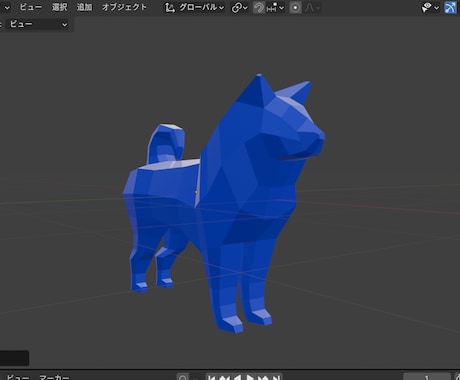Screen dimensions: 460x380
Task: Jump to the start frame of the timeline
Action: click(211, 377)
